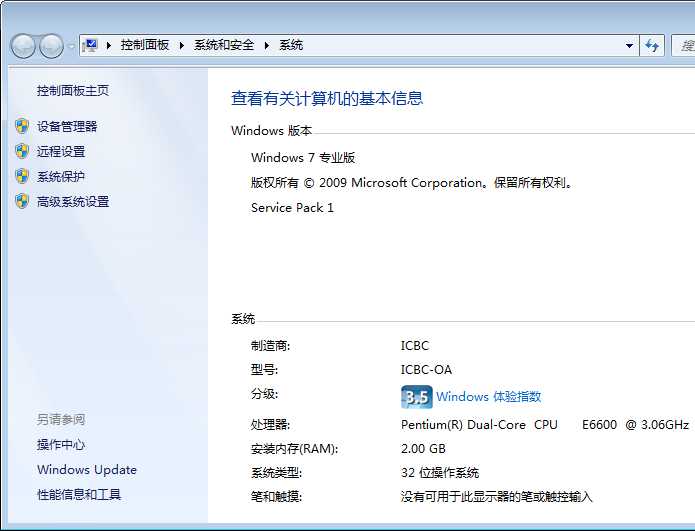Screen dimensions: 695x531
Task: Click the system type value 32 位操作系统
Action: point(440,472)
